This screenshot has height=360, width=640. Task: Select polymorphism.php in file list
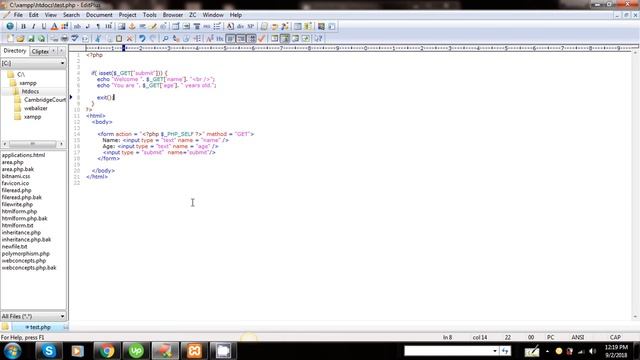[x=25, y=253]
